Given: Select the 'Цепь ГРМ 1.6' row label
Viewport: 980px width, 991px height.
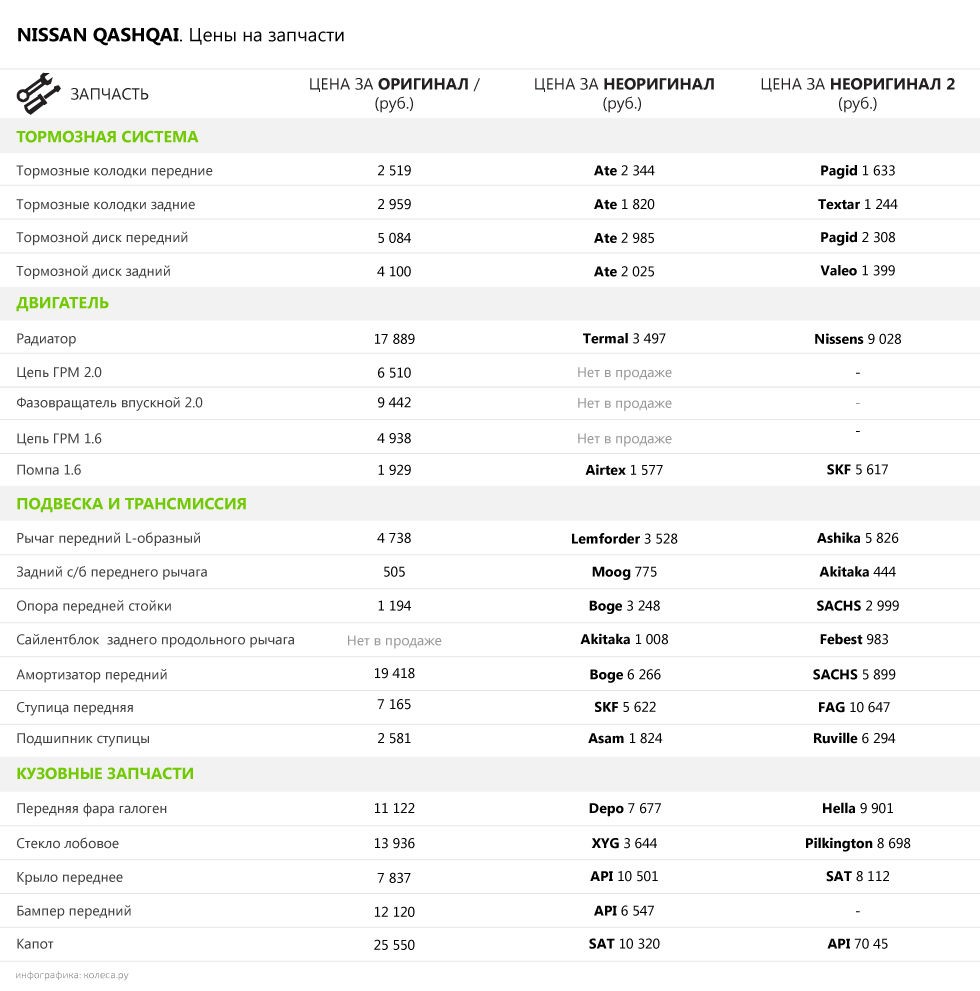Looking at the screenshot, I should (x=59, y=439).
